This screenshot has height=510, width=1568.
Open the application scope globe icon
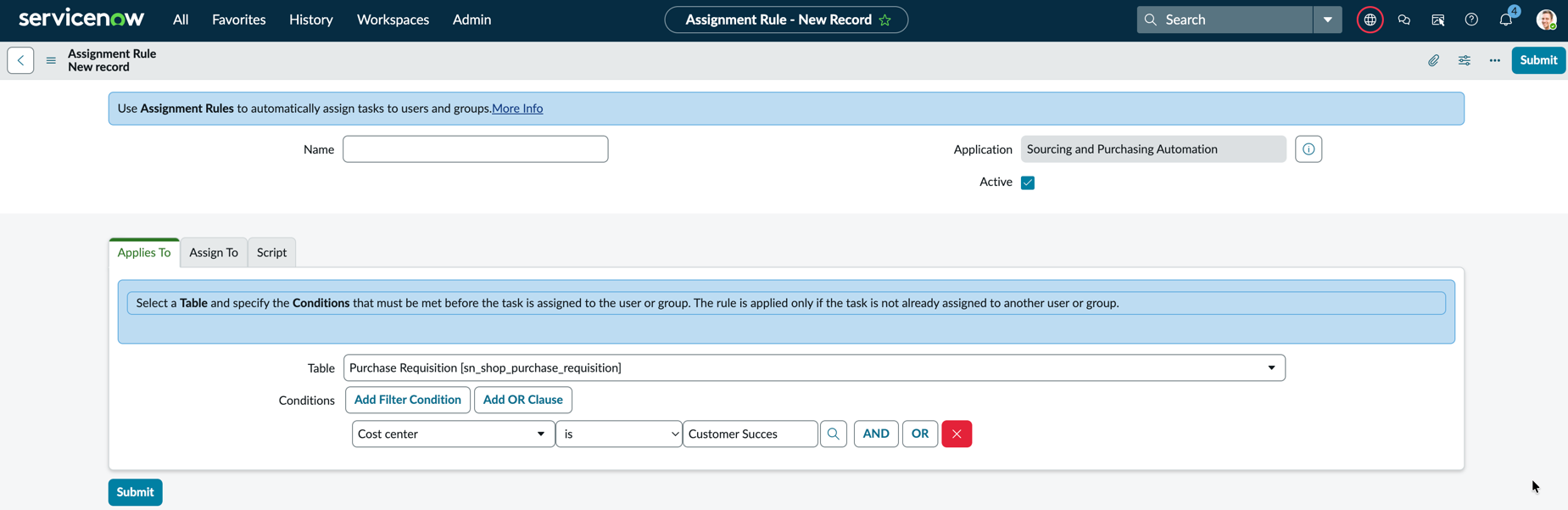click(1370, 20)
